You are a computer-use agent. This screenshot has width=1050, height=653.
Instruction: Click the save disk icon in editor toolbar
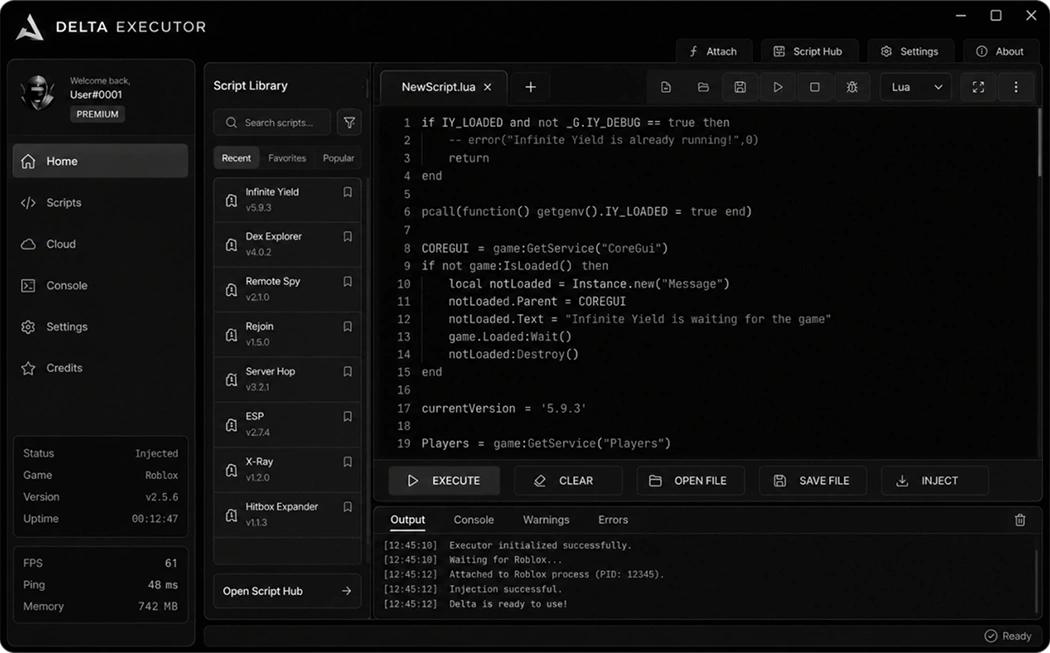(x=740, y=87)
